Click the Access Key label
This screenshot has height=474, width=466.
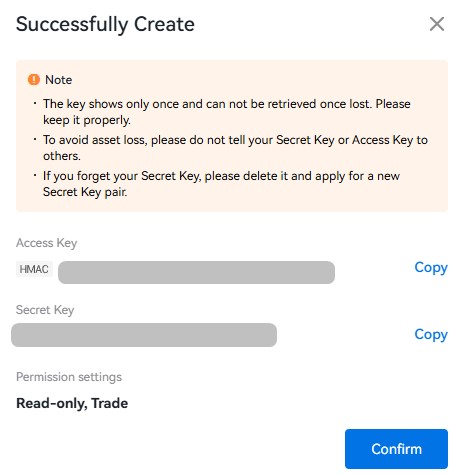click(x=46, y=243)
